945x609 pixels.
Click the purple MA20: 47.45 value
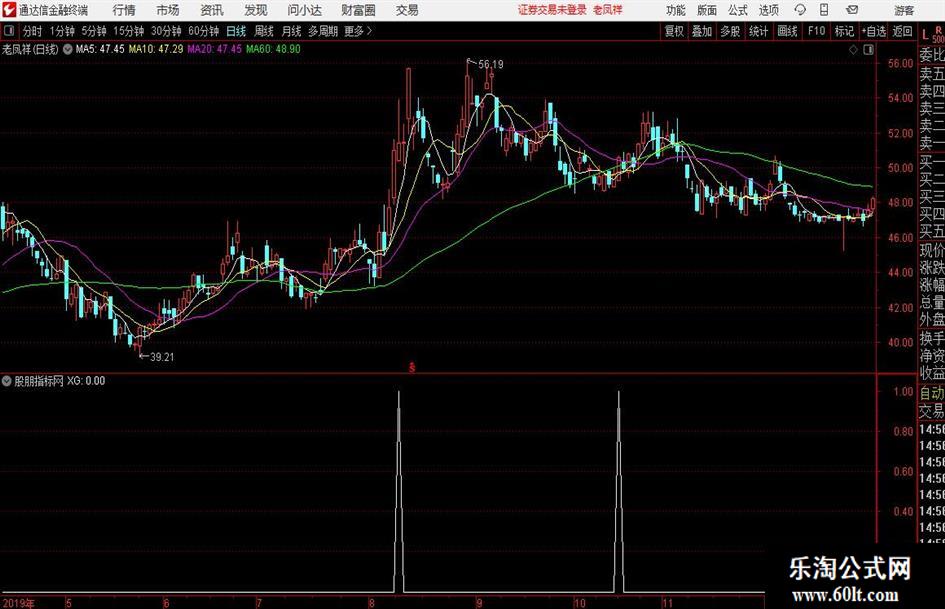point(215,49)
